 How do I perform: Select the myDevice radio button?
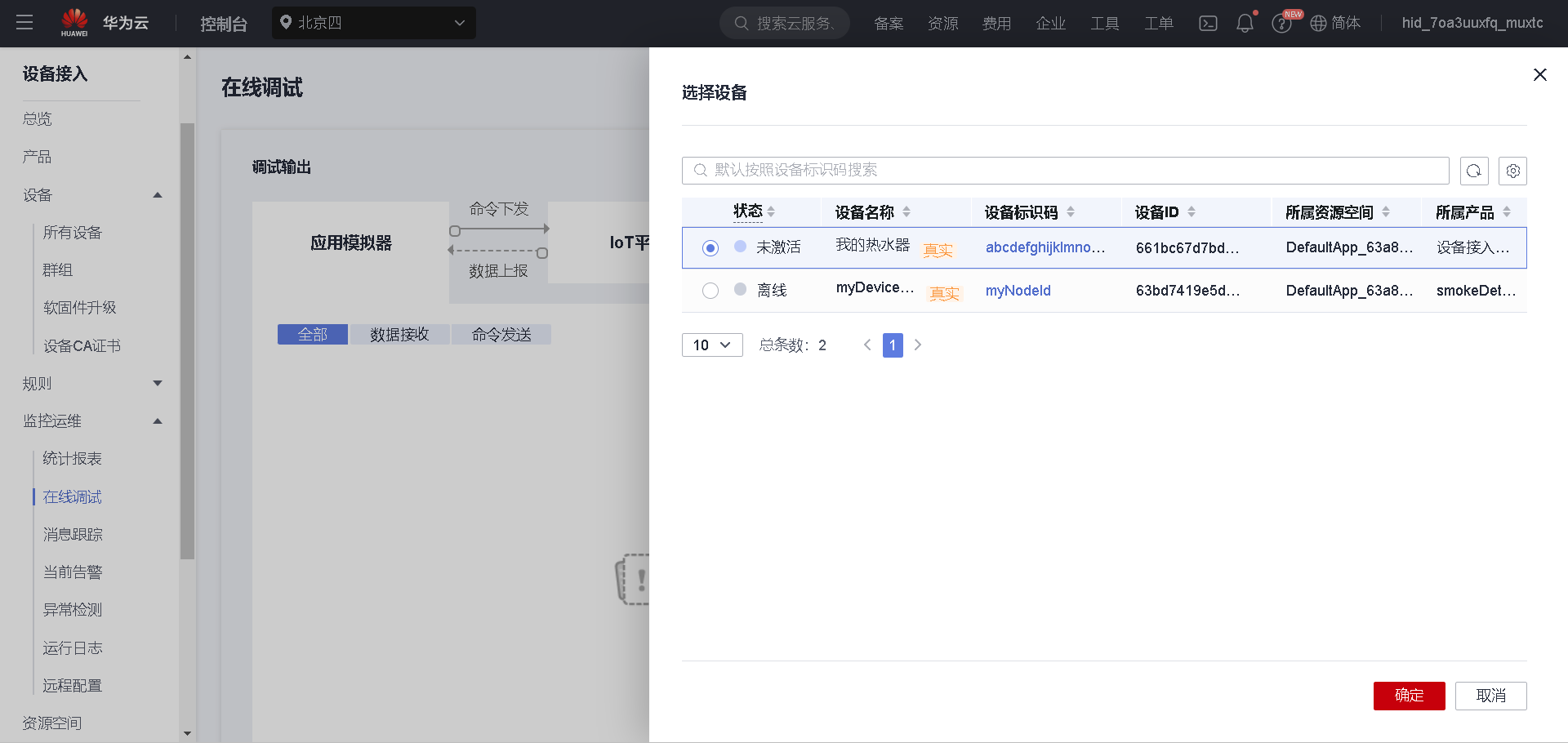[x=710, y=291]
